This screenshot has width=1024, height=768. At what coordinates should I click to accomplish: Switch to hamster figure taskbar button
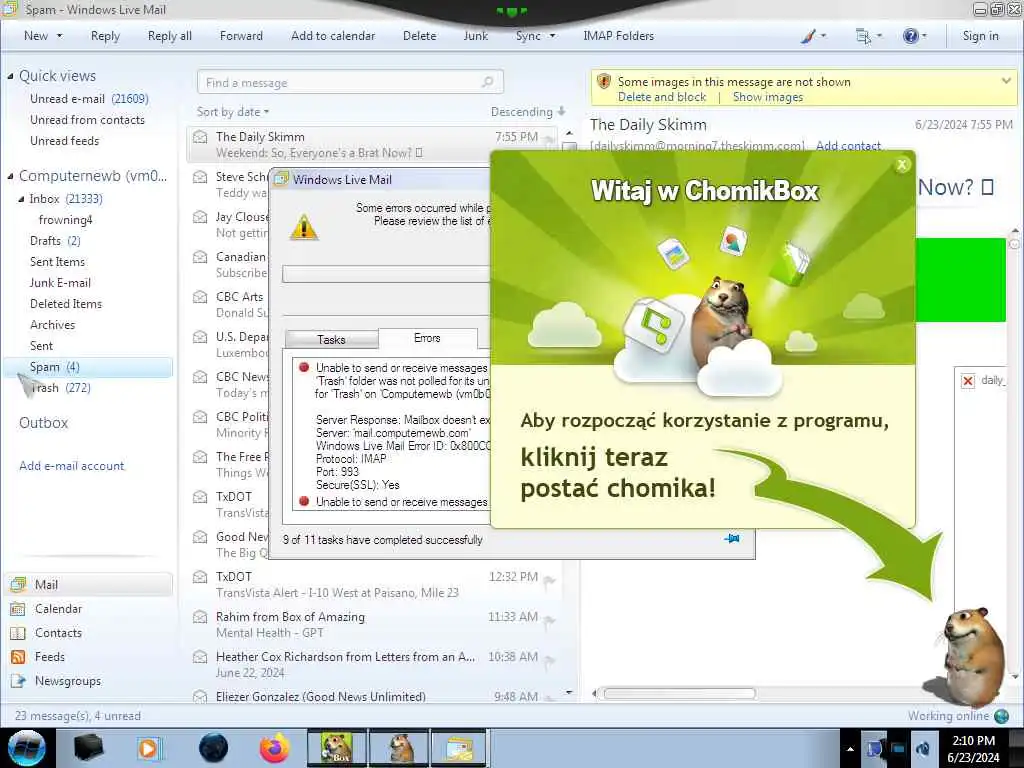tap(399, 748)
